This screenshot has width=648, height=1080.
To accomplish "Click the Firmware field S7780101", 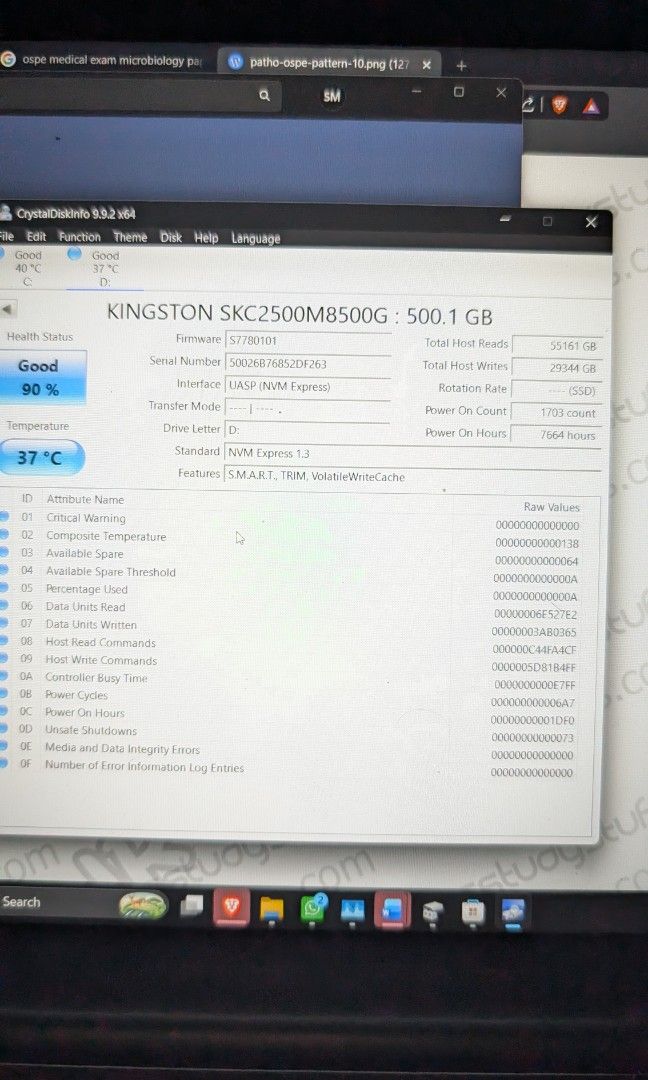I will 308,341.
